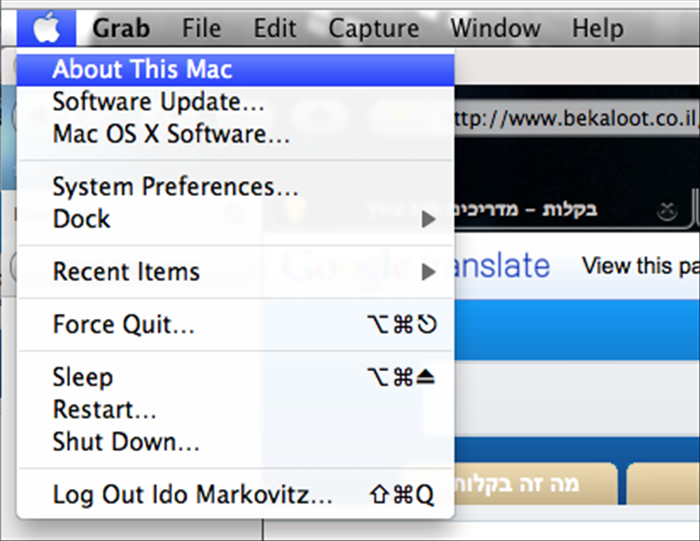Choose Shut Down from the menu
This screenshot has height=541, width=700.
[236, 441]
